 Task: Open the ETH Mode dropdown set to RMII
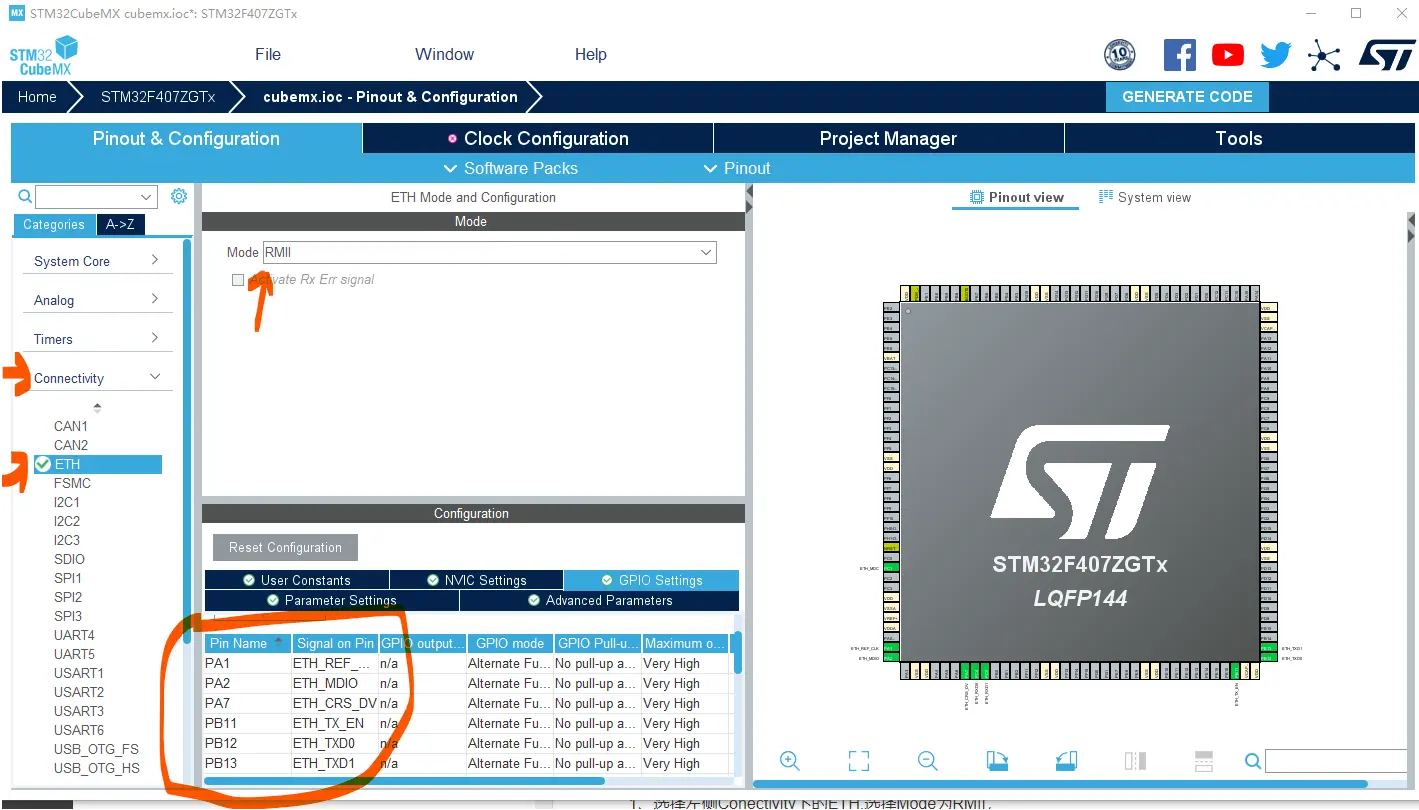(489, 253)
